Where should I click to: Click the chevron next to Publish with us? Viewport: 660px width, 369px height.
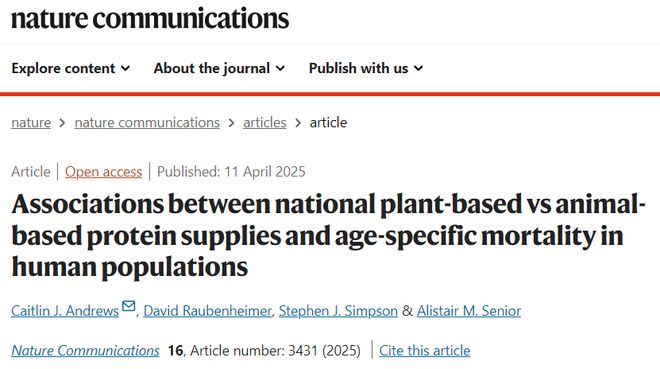pos(418,68)
